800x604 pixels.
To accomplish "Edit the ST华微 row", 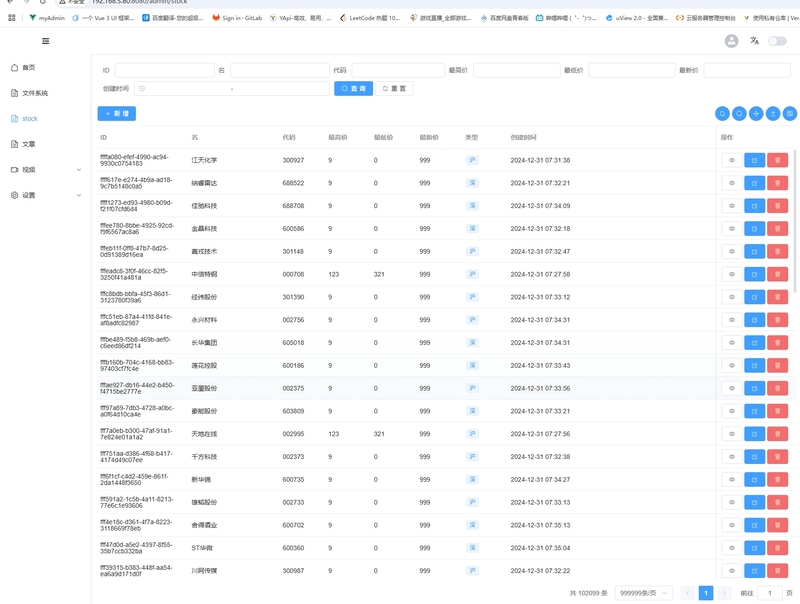I will [x=755, y=548].
